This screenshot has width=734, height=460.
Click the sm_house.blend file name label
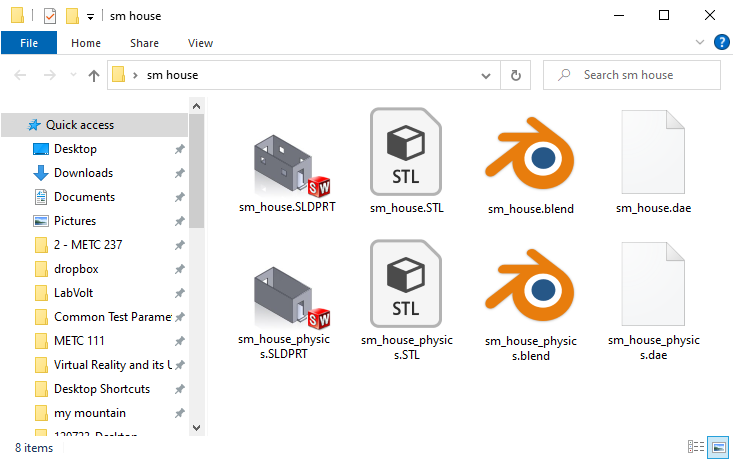pyautogui.click(x=530, y=209)
